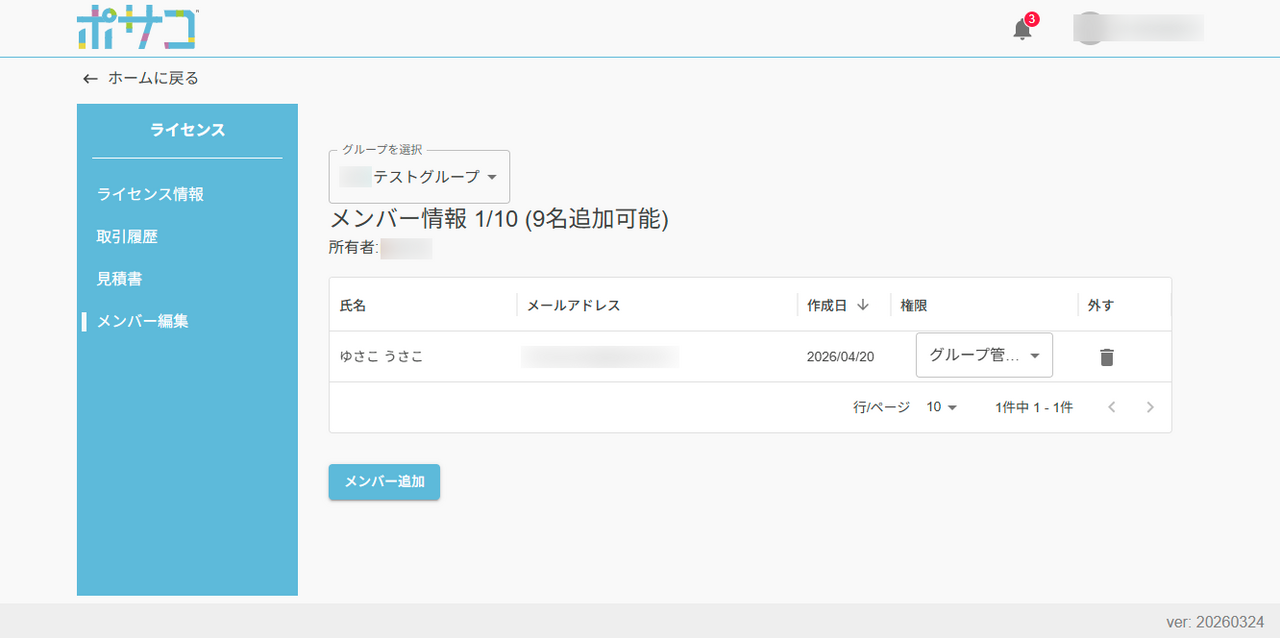This screenshot has width=1280, height=638.
Task: Open the blurred user account menu
Action: click(1138, 28)
